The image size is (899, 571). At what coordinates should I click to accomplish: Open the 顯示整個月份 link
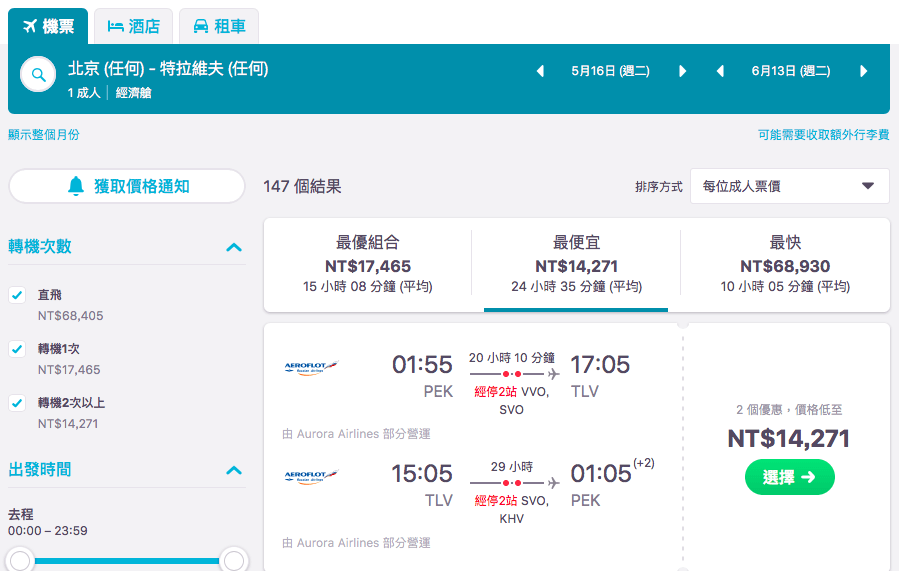(x=44, y=135)
